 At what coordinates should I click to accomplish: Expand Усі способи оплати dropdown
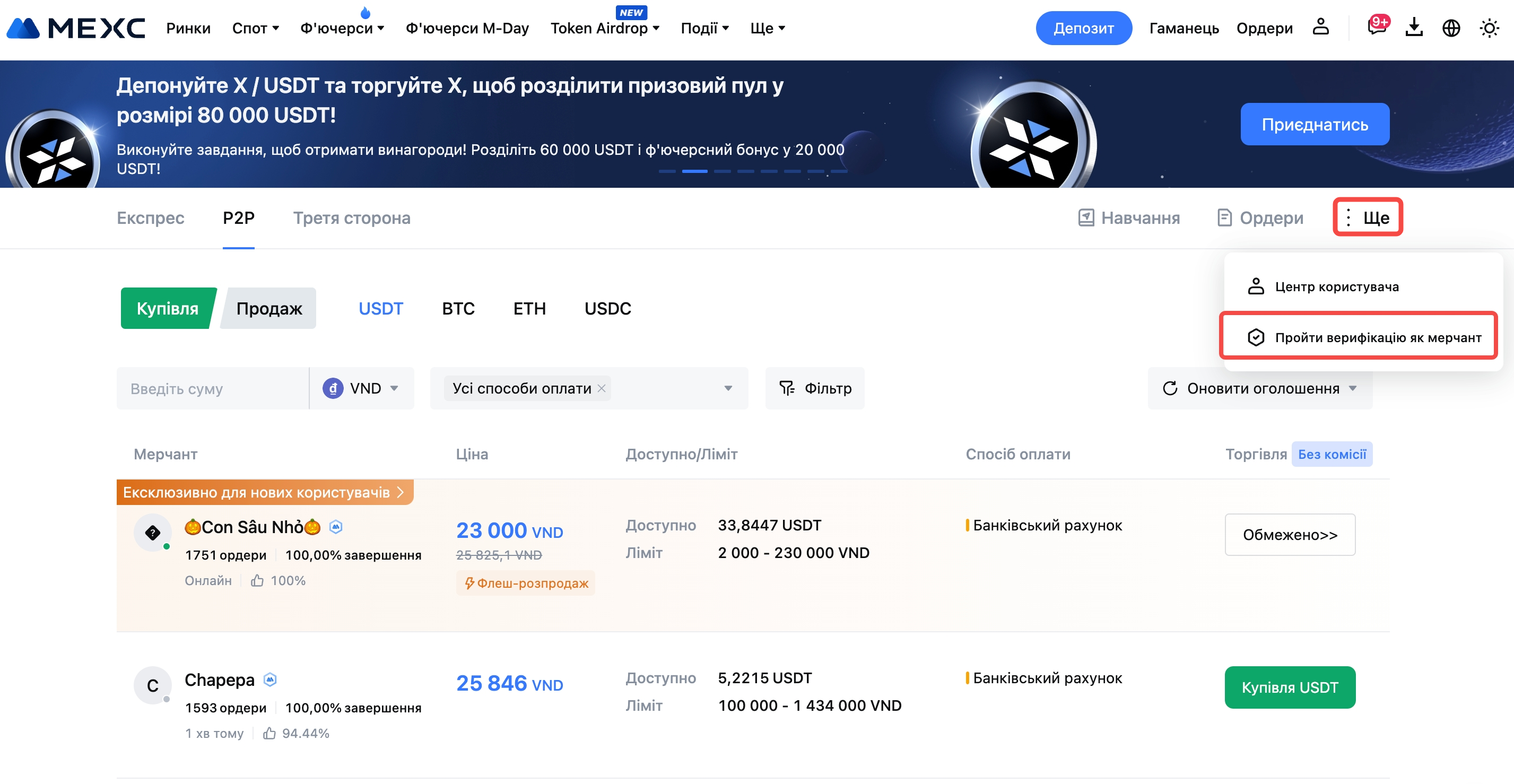(728, 388)
